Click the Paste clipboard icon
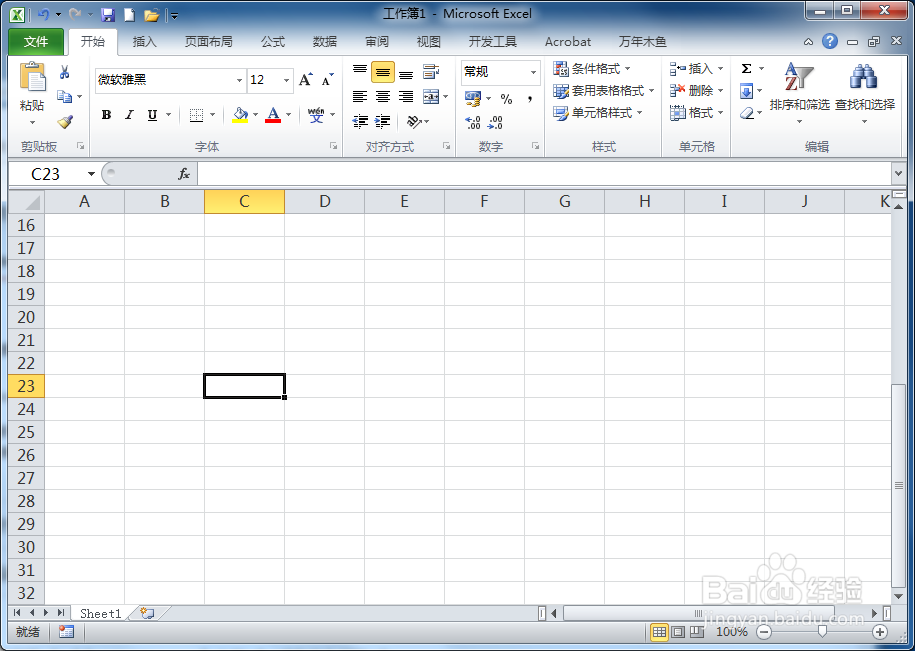Image resolution: width=915 pixels, height=651 pixels. coord(32,78)
